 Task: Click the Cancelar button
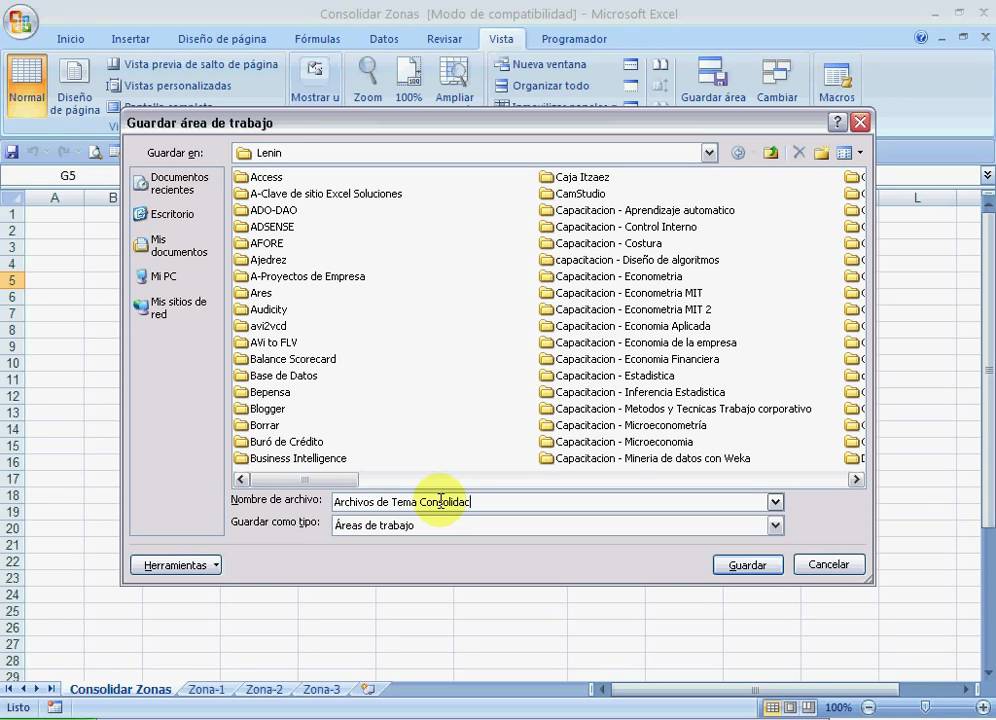click(x=829, y=564)
